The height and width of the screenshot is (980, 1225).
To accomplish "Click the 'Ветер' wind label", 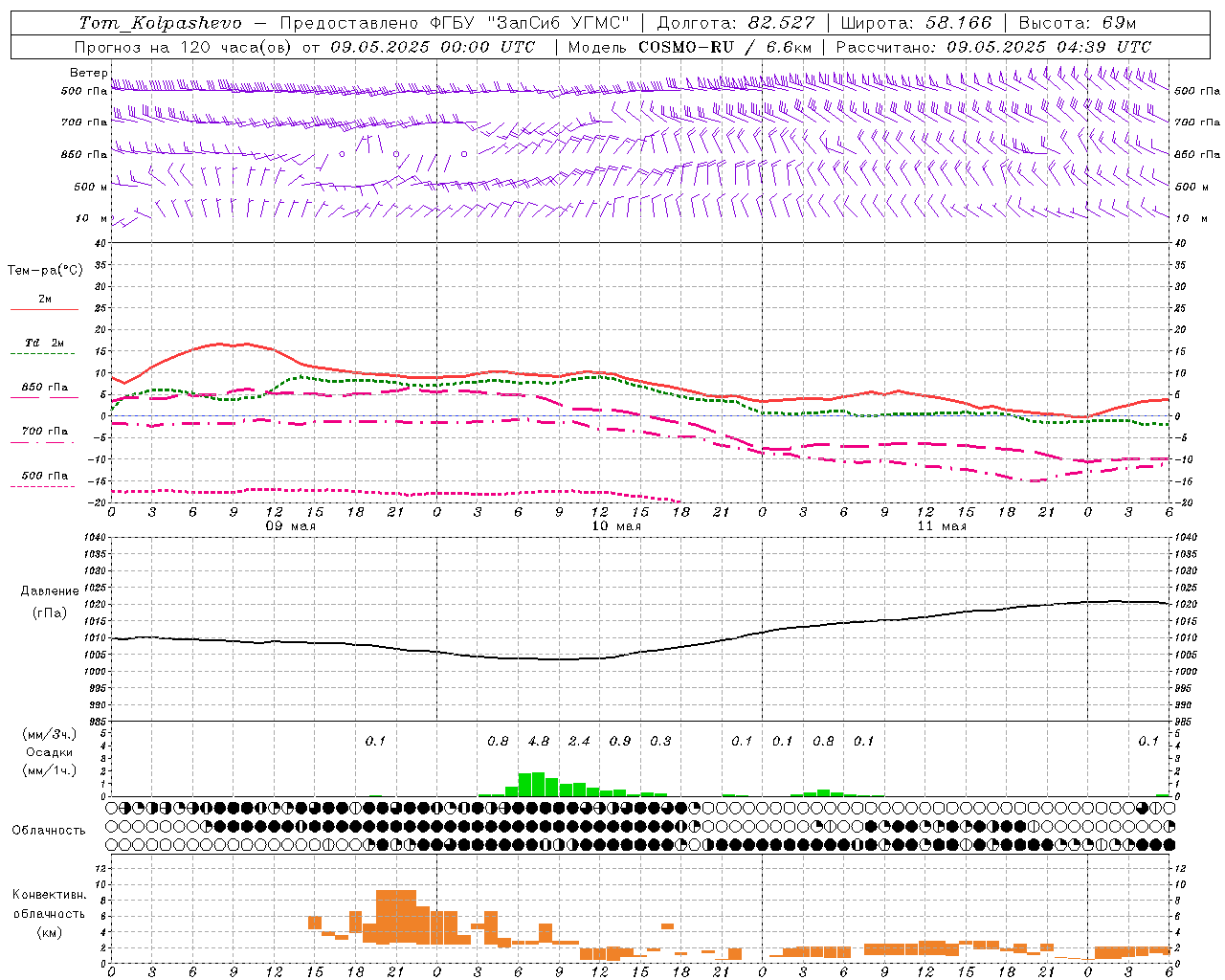I will click(x=88, y=73).
